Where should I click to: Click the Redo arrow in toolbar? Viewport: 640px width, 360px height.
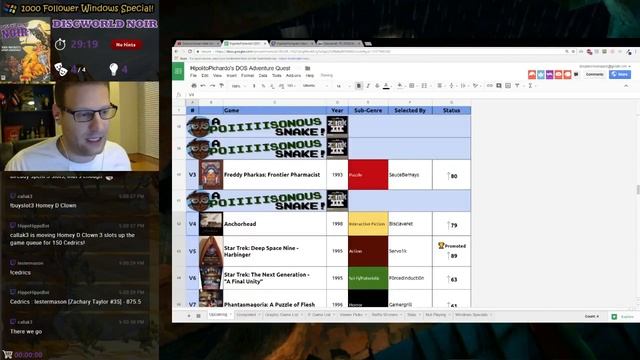pyautogui.click(x=212, y=86)
